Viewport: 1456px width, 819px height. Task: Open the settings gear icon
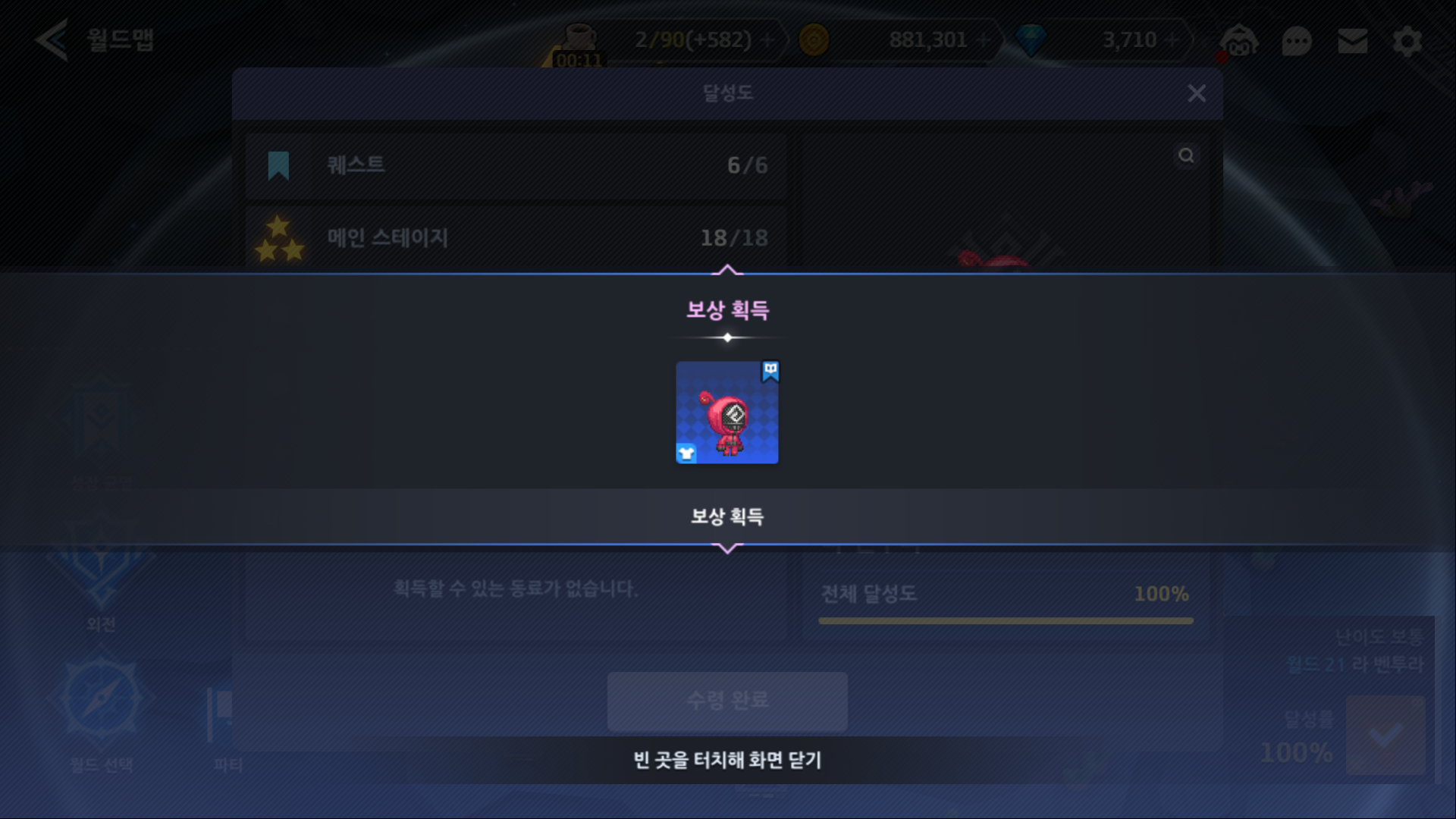click(1407, 41)
